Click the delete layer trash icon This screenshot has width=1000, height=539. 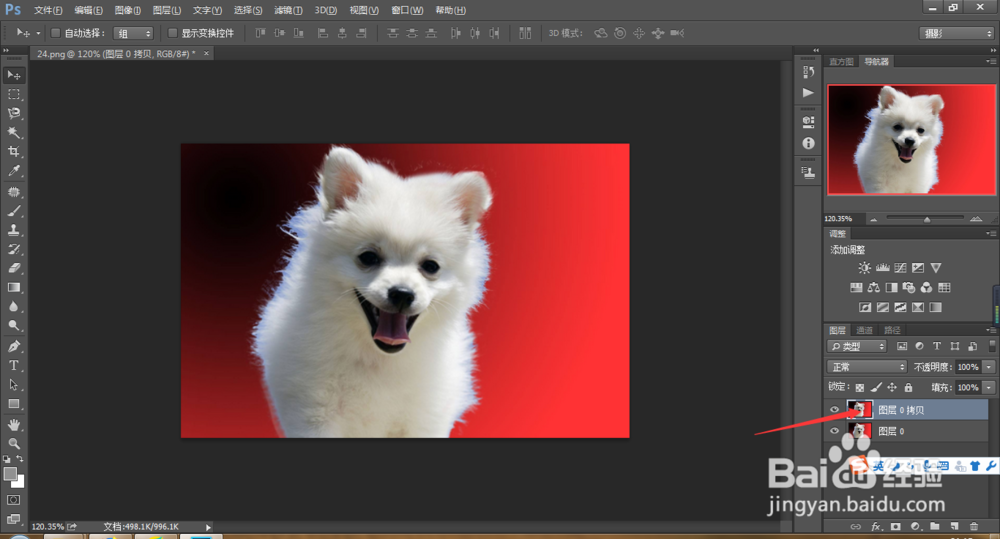(x=974, y=526)
